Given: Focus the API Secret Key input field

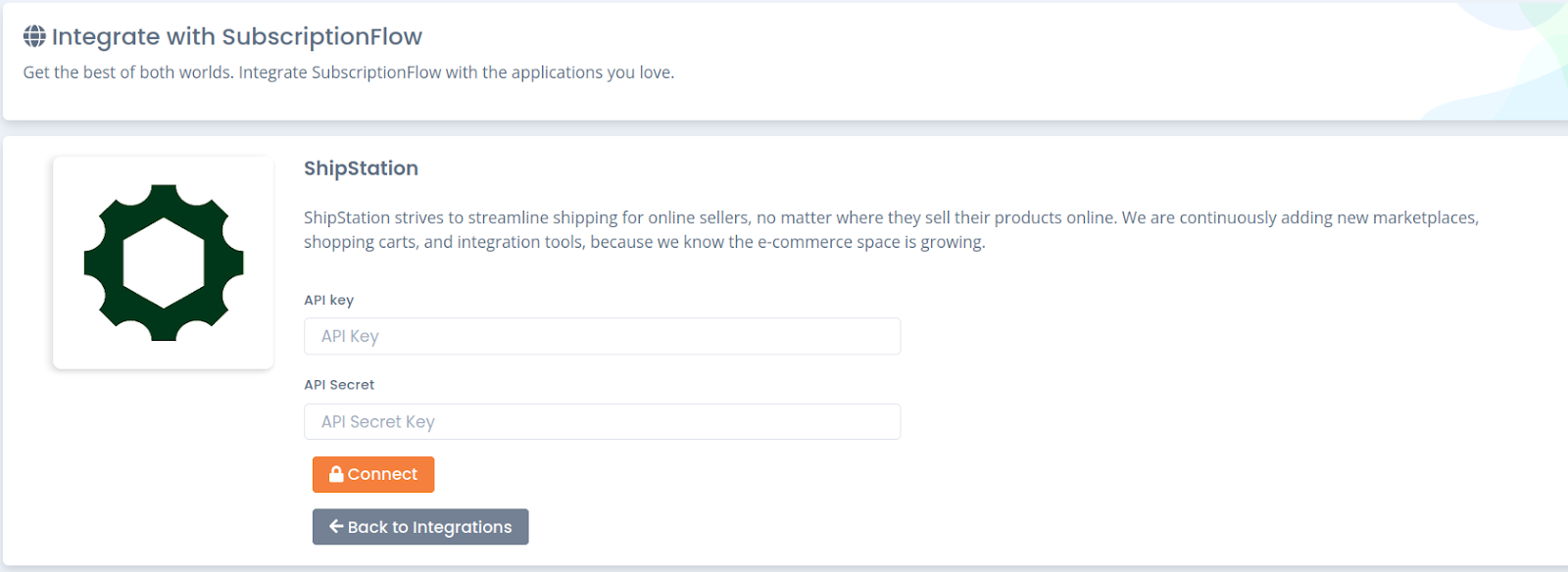Looking at the screenshot, I should click(x=602, y=421).
